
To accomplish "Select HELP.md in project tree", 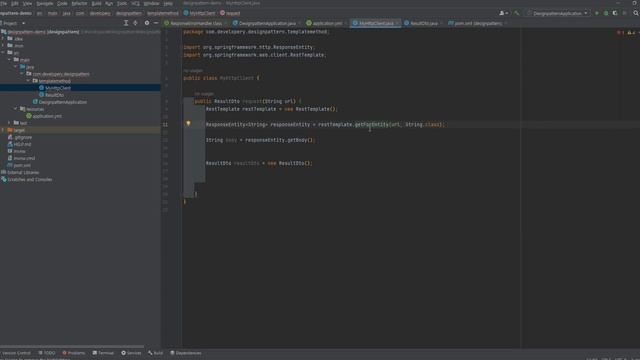I will (x=22, y=144).
